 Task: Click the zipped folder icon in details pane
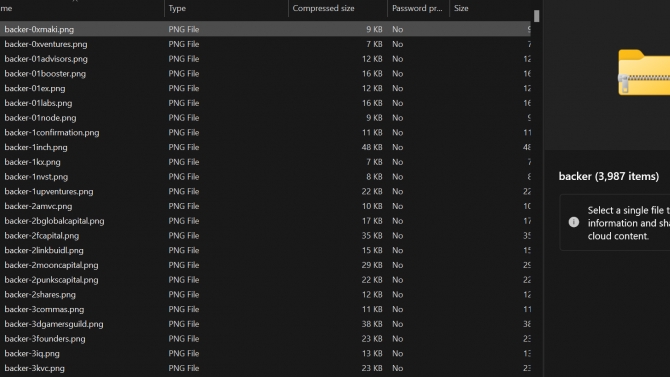(x=644, y=73)
